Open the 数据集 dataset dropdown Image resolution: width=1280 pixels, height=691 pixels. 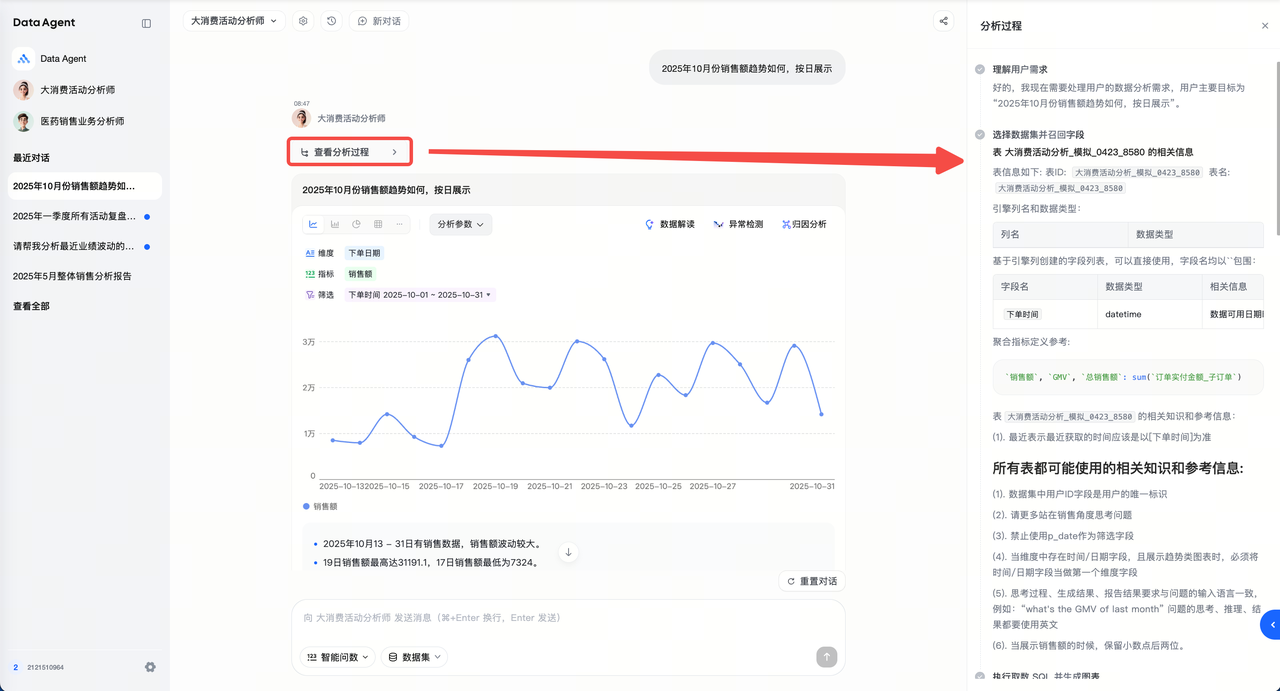click(414, 657)
